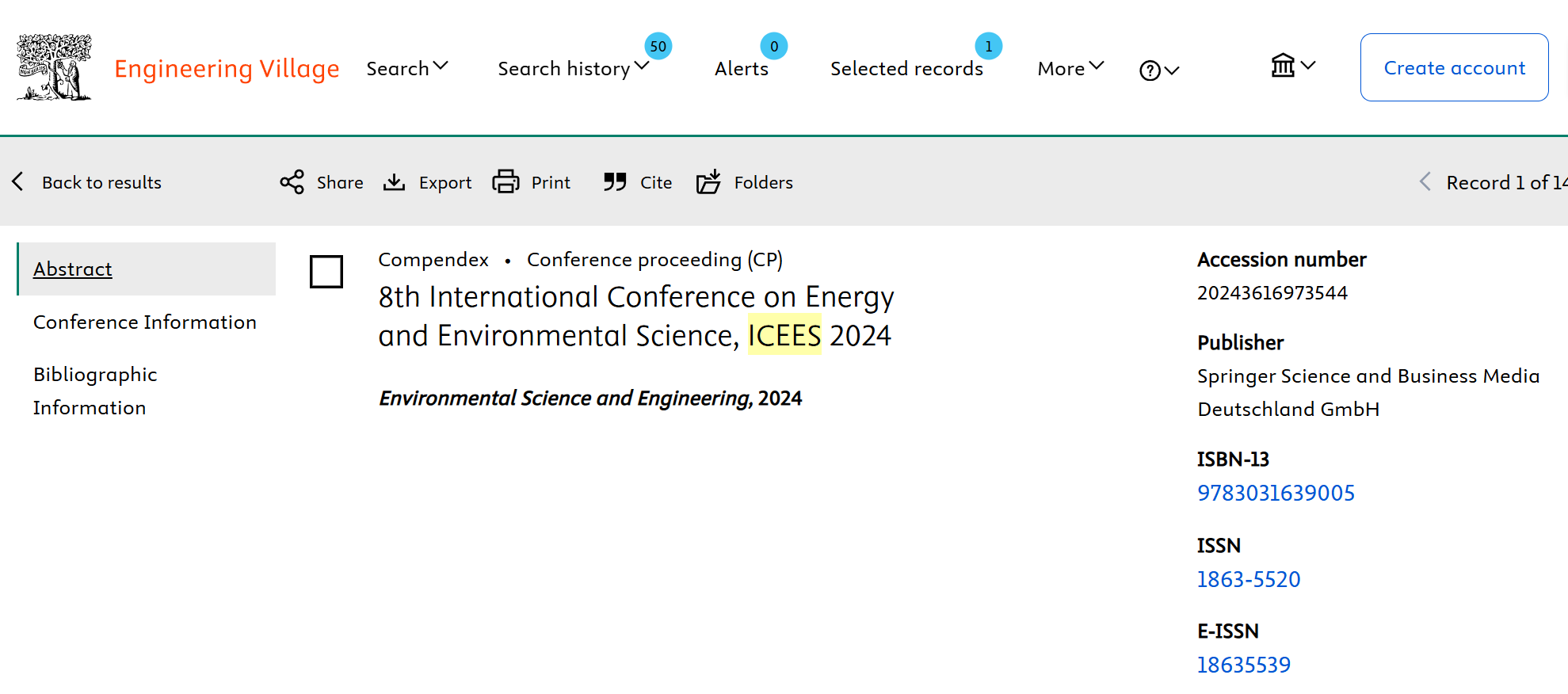This screenshot has width=1568, height=694.
Task: Expand the help menu chevron
Action: coord(1173,71)
